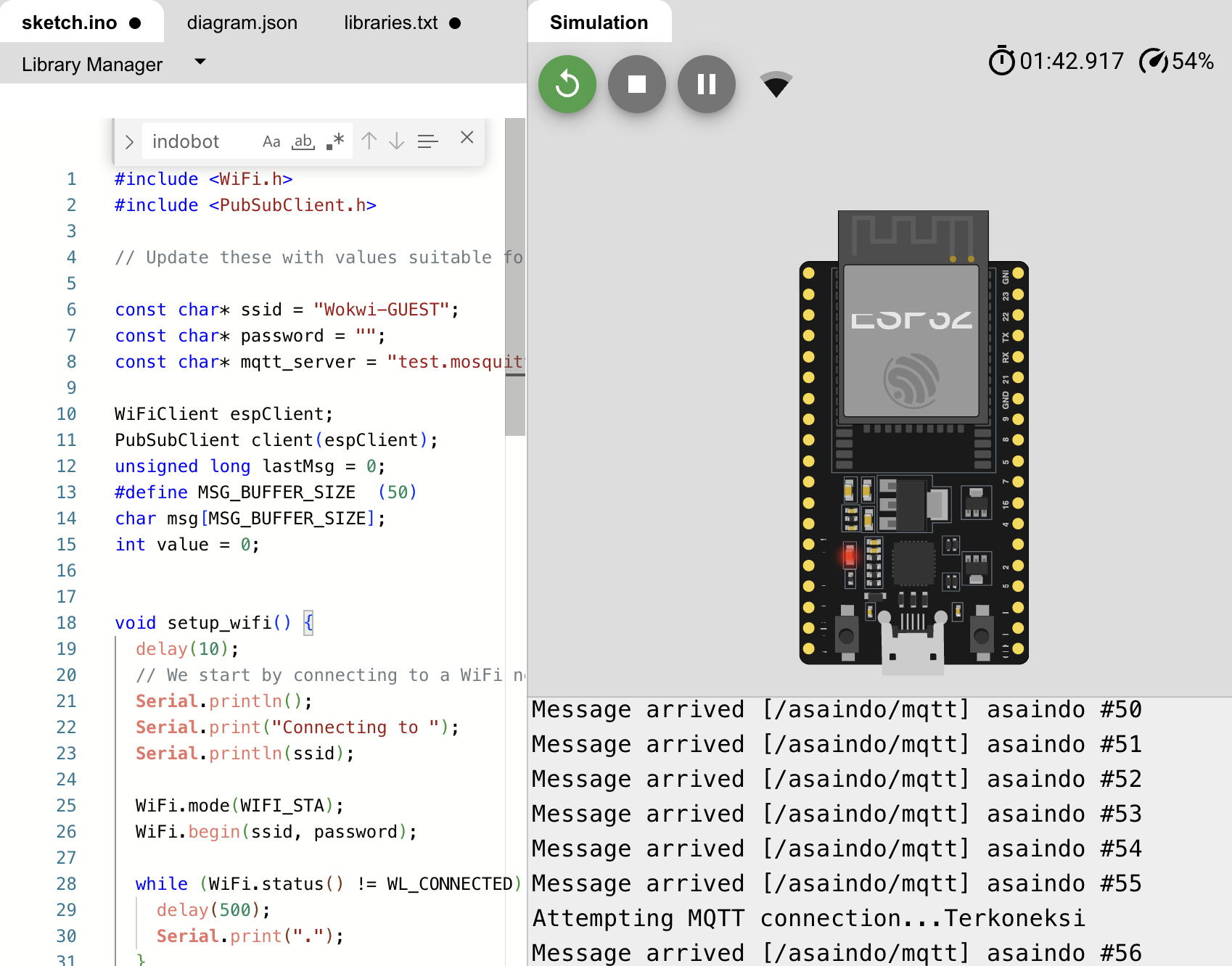The image size is (1232, 966).
Task: Go to previous search match
Action: coord(369,141)
